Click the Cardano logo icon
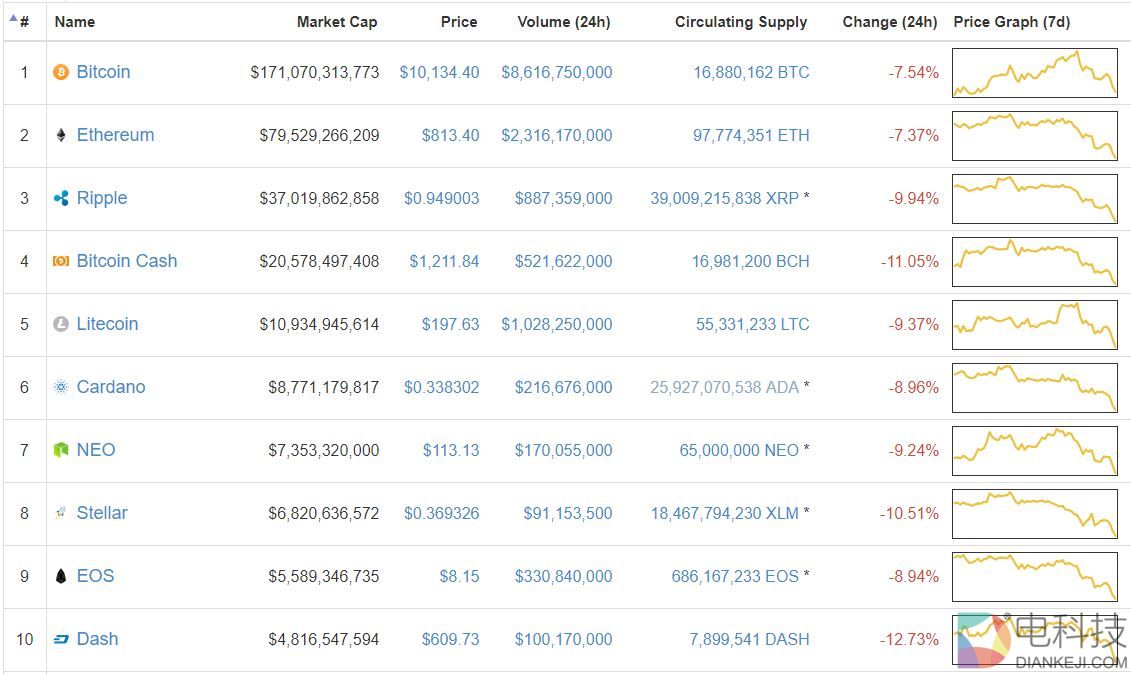 tap(61, 387)
